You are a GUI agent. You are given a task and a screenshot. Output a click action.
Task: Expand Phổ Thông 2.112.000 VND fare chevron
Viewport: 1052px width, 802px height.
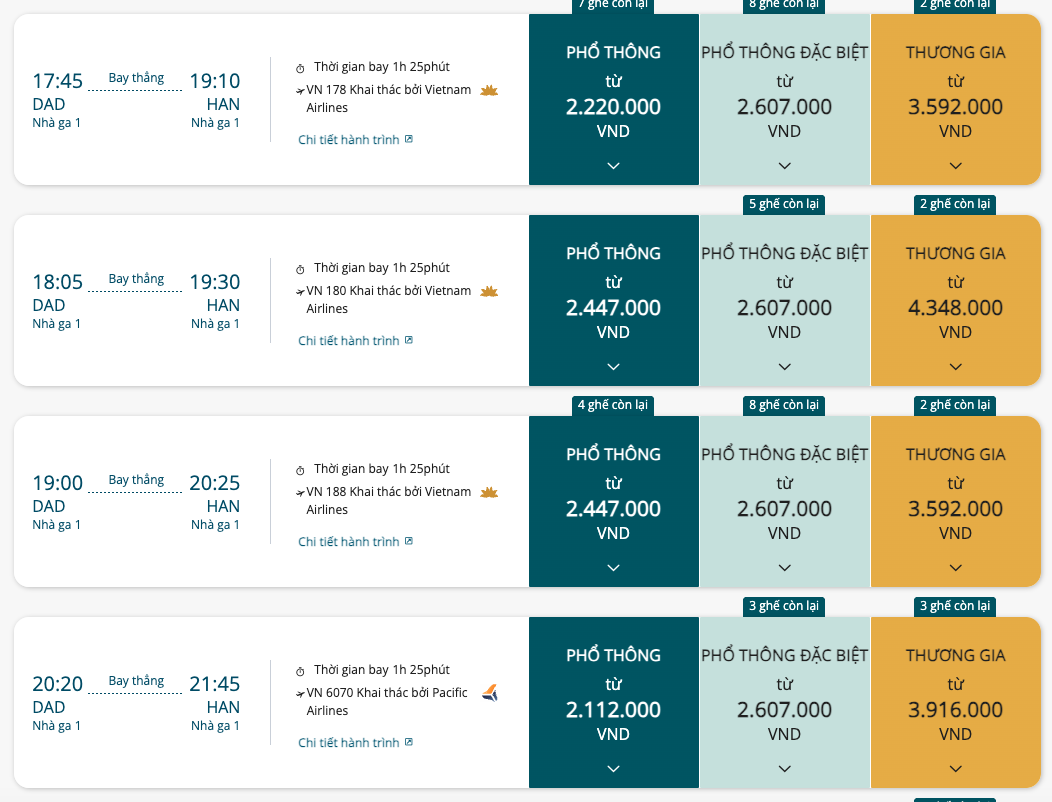click(613, 768)
